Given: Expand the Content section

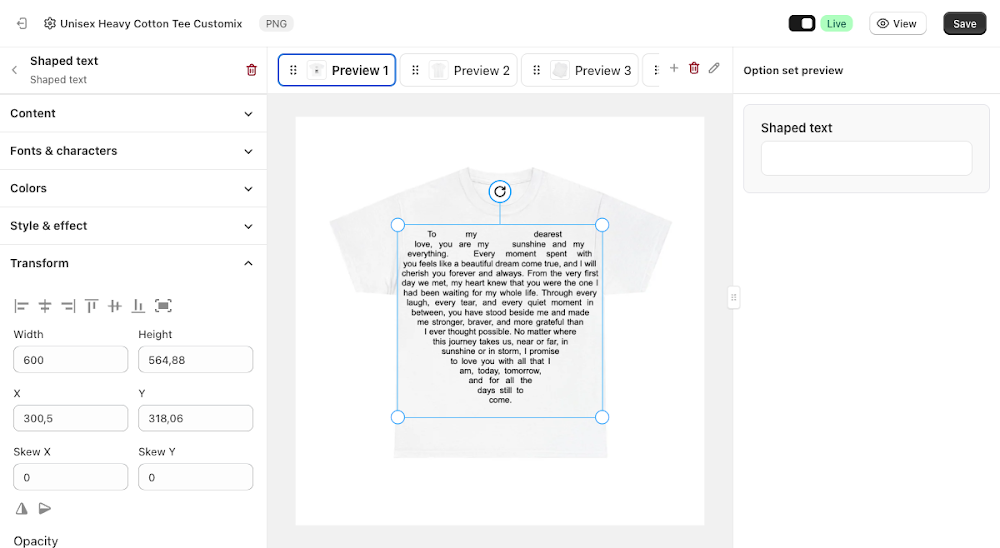Looking at the screenshot, I should [133, 114].
